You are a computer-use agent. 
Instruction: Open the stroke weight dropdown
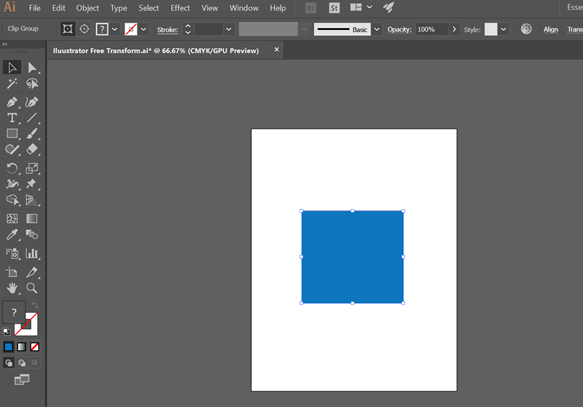(229, 29)
